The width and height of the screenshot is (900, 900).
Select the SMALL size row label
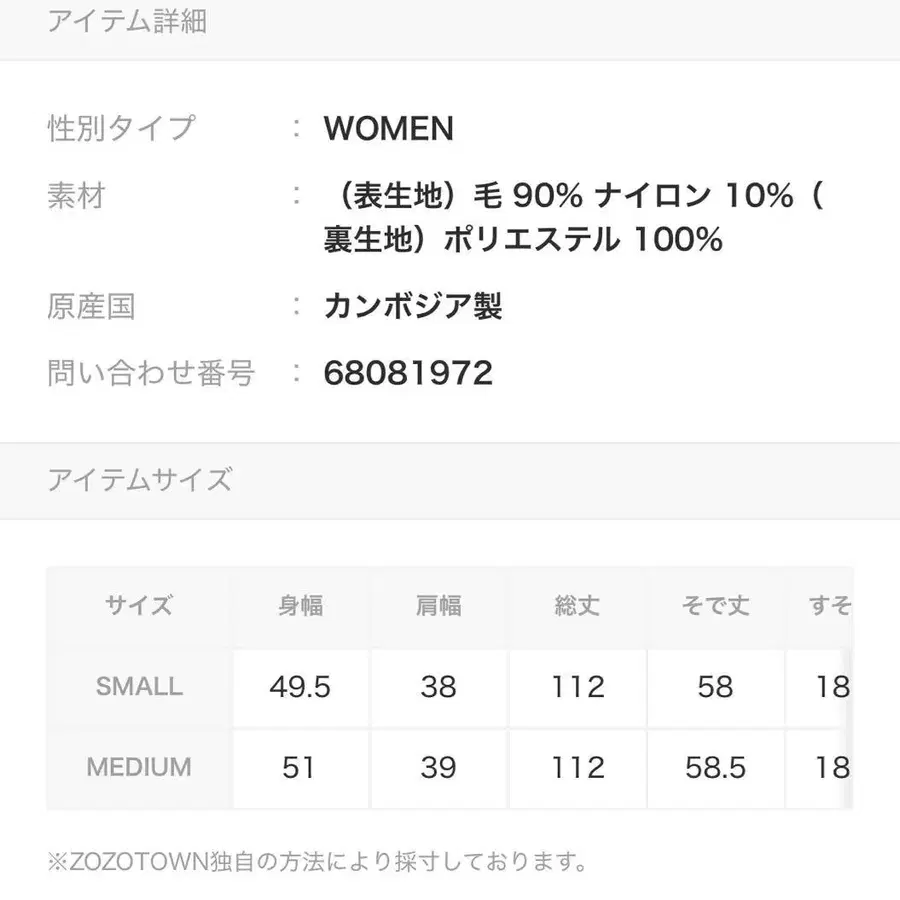[139, 687]
